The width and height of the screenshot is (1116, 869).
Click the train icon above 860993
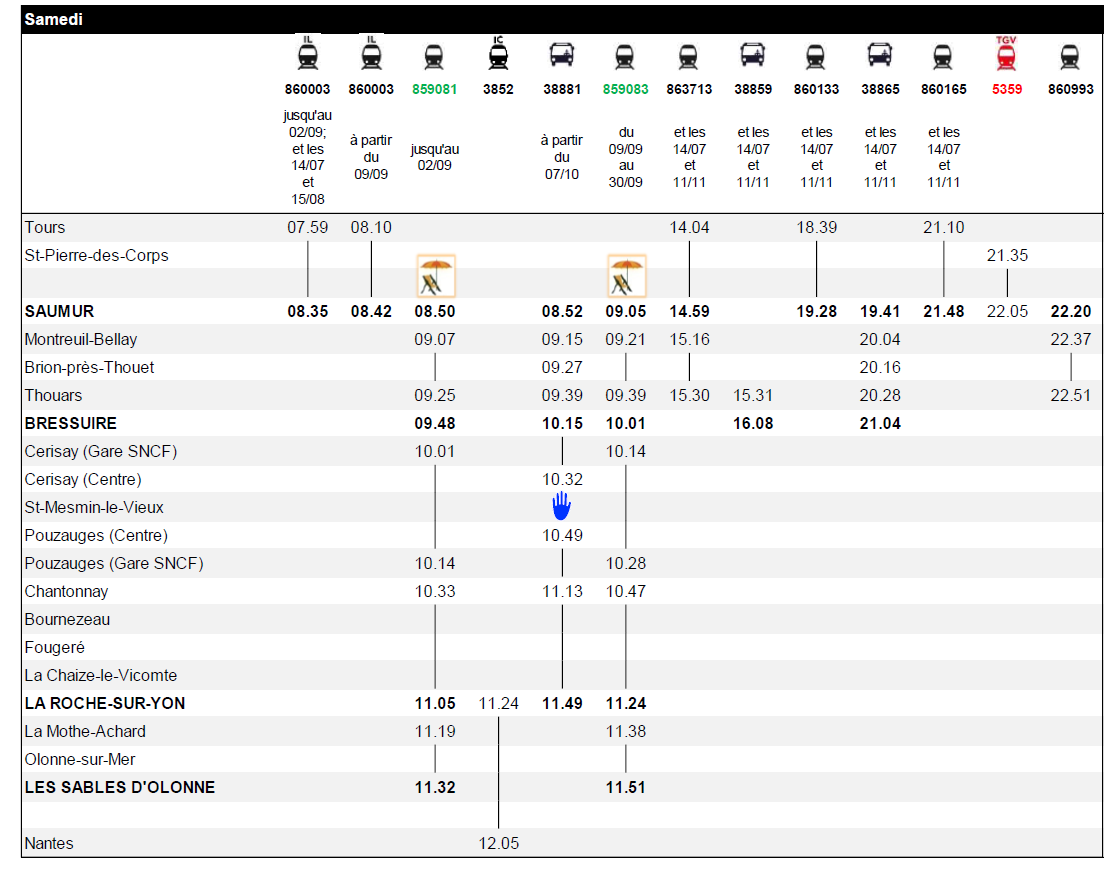(1070, 57)
